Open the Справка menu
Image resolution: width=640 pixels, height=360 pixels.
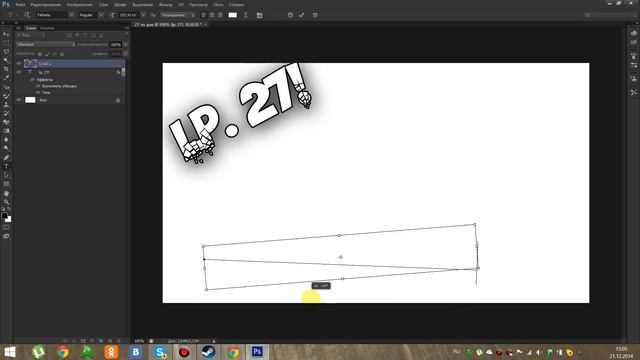[x=236, y=5]
